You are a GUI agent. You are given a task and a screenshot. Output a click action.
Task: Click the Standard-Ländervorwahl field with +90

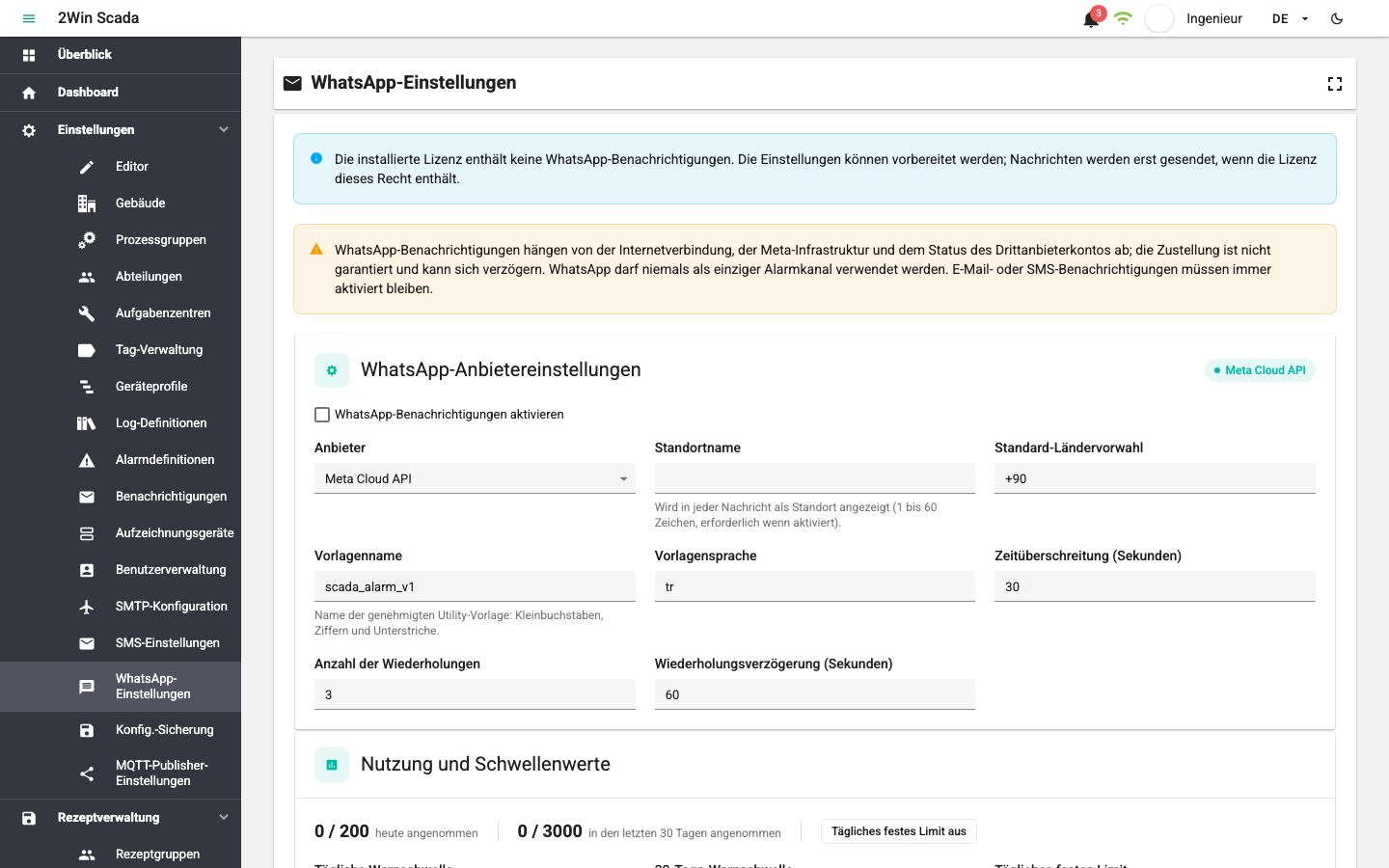[1155, 478]
